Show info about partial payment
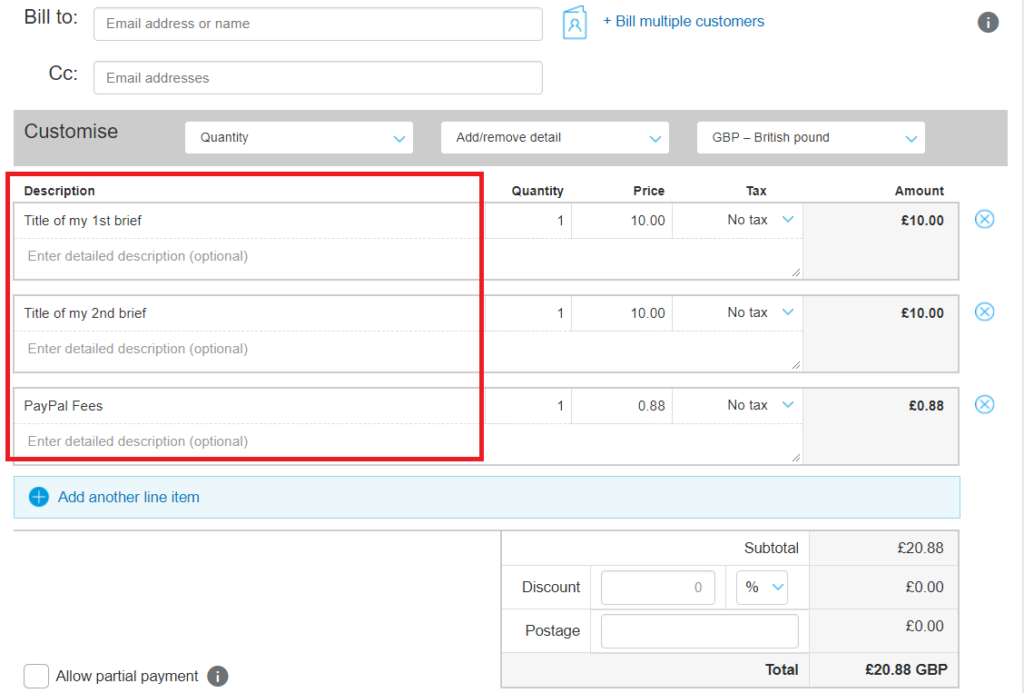Viewport: 1024px width, 693px height. pos(217,676)
